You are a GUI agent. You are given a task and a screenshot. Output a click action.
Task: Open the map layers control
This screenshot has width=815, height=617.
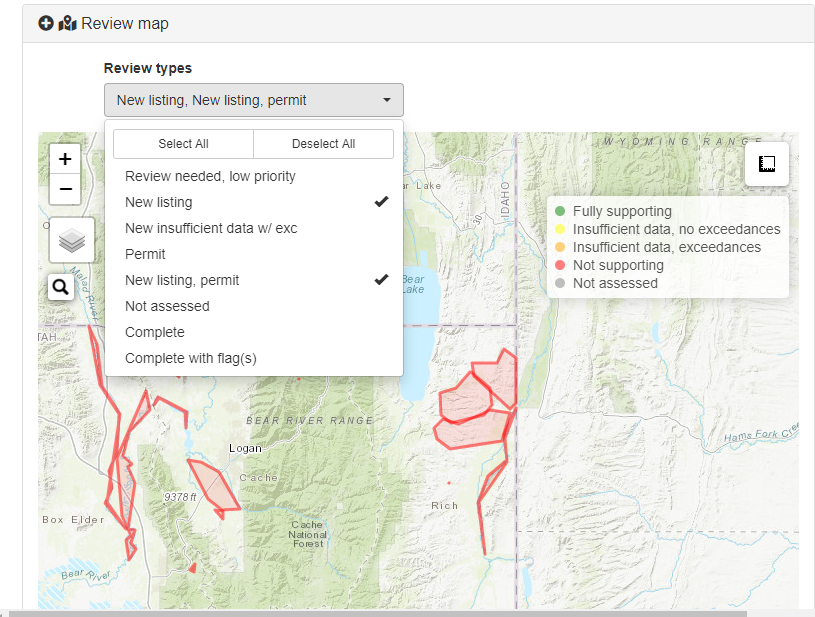[x=71, y=240]
